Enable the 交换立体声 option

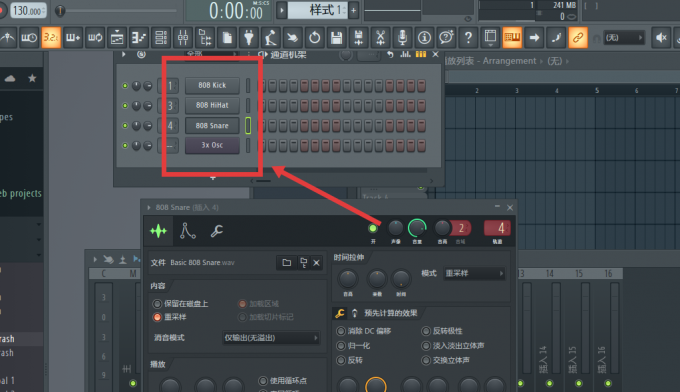point(446,360)
